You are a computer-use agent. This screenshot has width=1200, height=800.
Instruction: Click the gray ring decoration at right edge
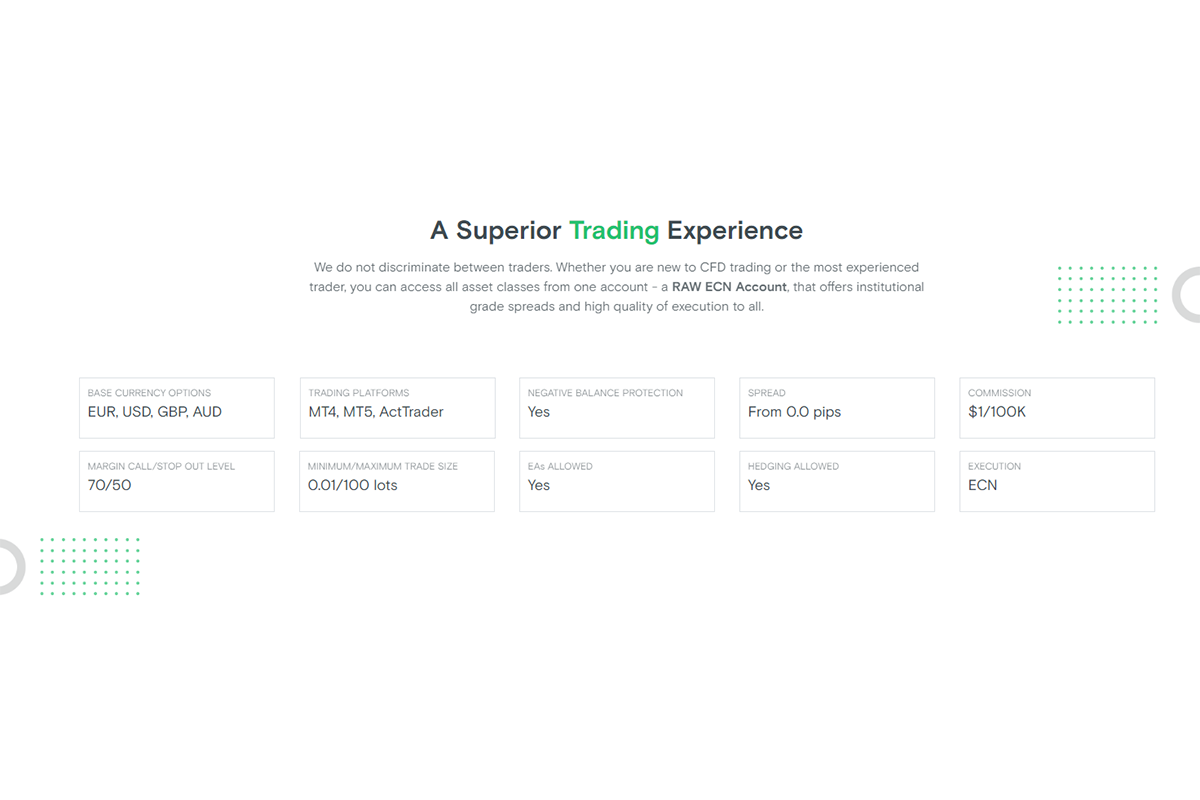click(x=1186, y=295)
